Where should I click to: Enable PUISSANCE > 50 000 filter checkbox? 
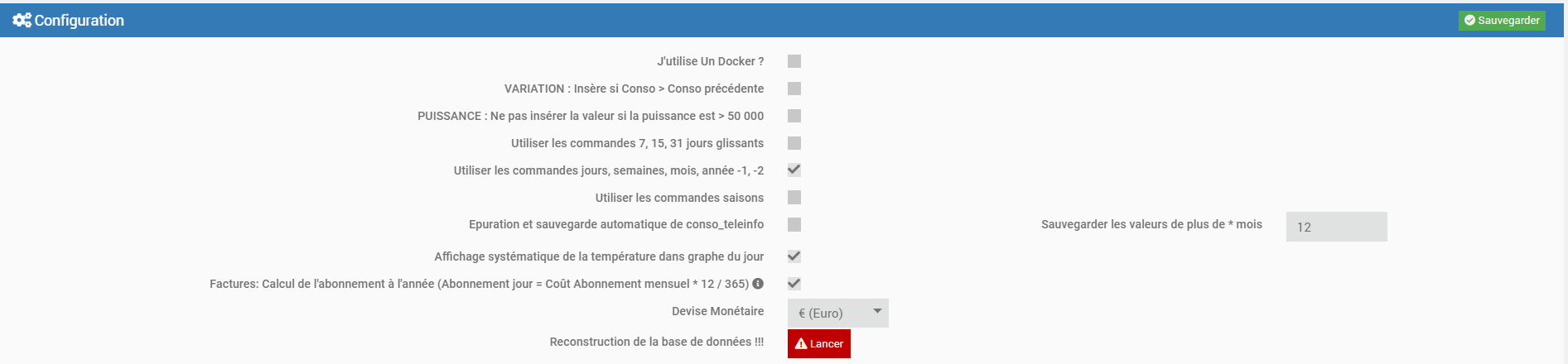click(x=794, y=116)
